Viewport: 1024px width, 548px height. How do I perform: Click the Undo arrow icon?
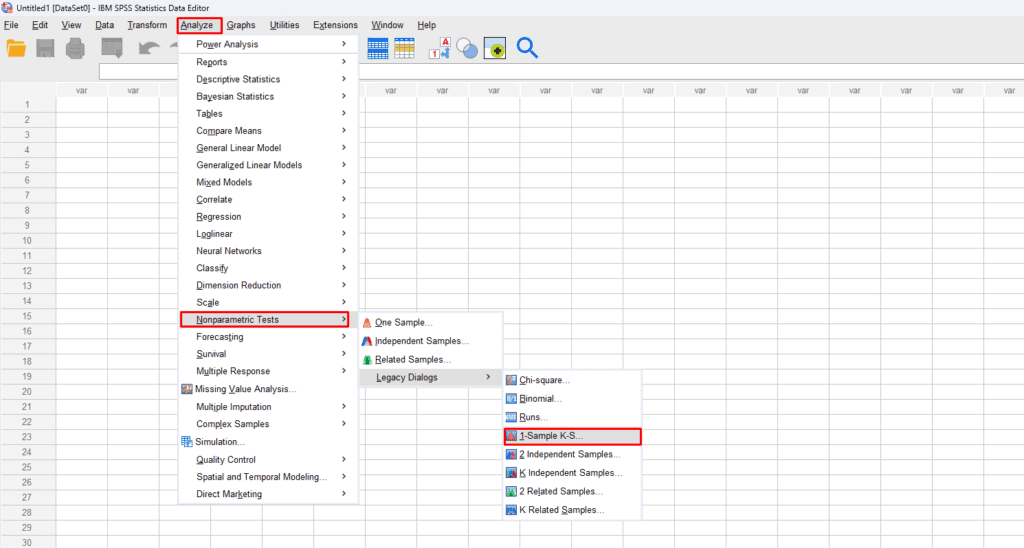tap(149, 48)
